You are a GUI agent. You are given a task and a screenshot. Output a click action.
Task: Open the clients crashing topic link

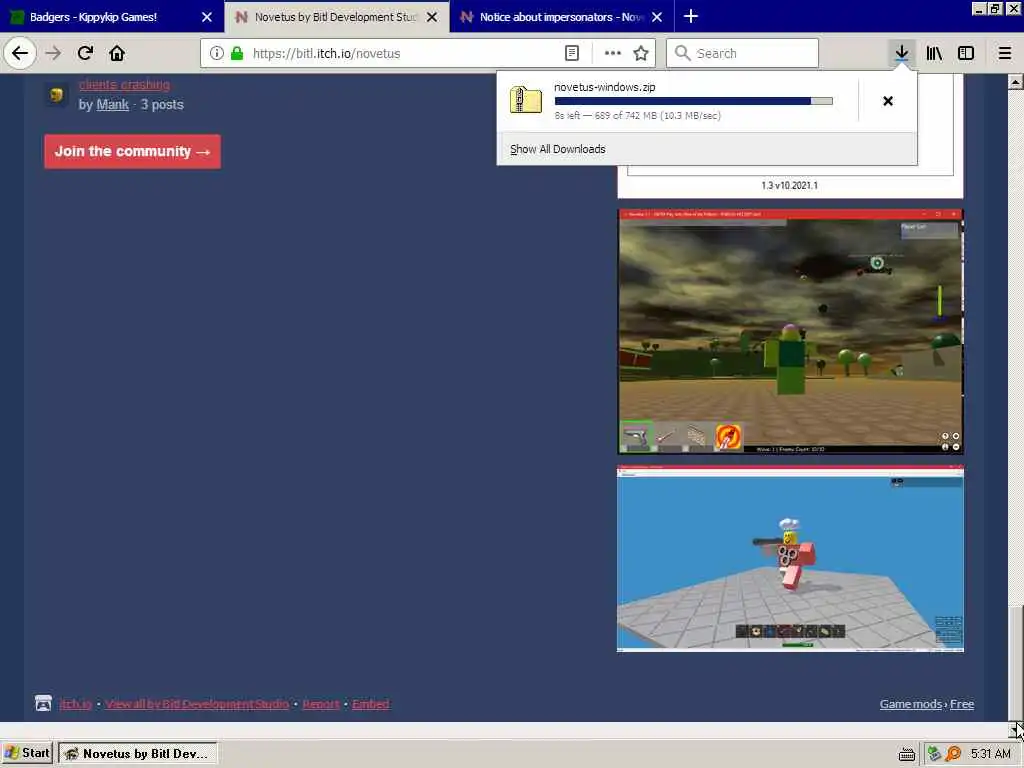124,84
